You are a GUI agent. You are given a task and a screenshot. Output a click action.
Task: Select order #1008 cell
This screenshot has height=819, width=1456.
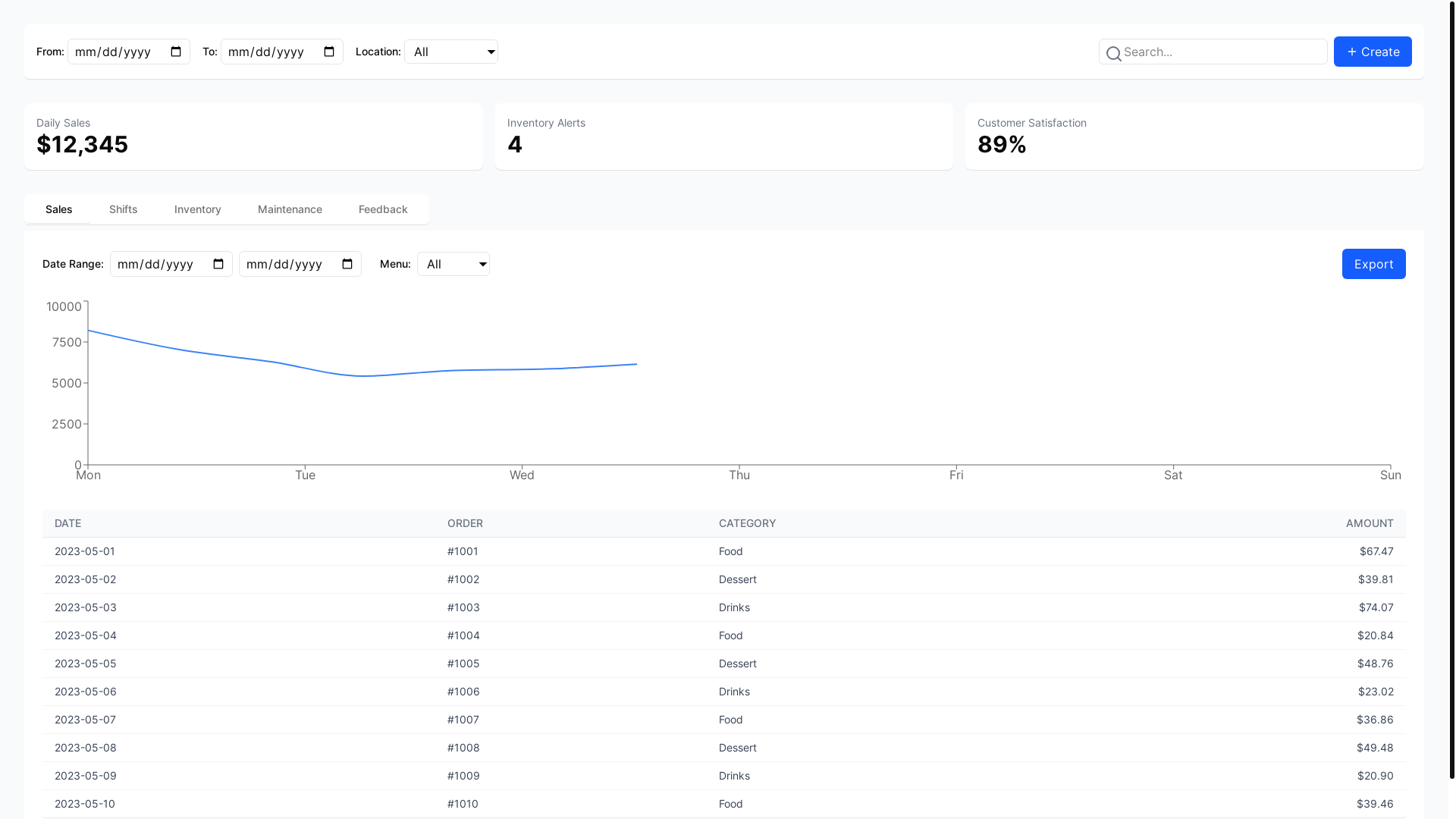[x=463, y=748]
